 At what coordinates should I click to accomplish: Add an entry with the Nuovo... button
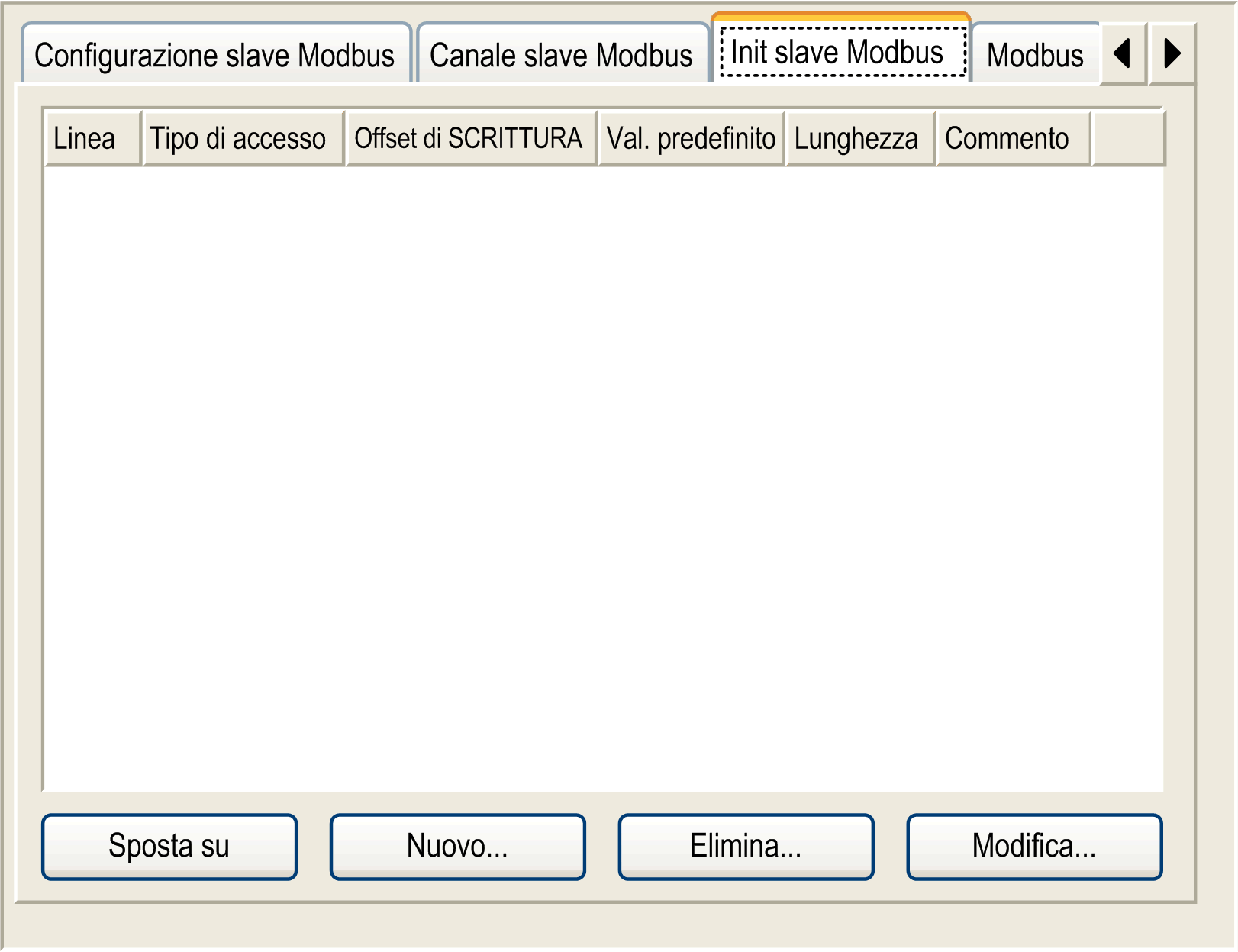458,847
